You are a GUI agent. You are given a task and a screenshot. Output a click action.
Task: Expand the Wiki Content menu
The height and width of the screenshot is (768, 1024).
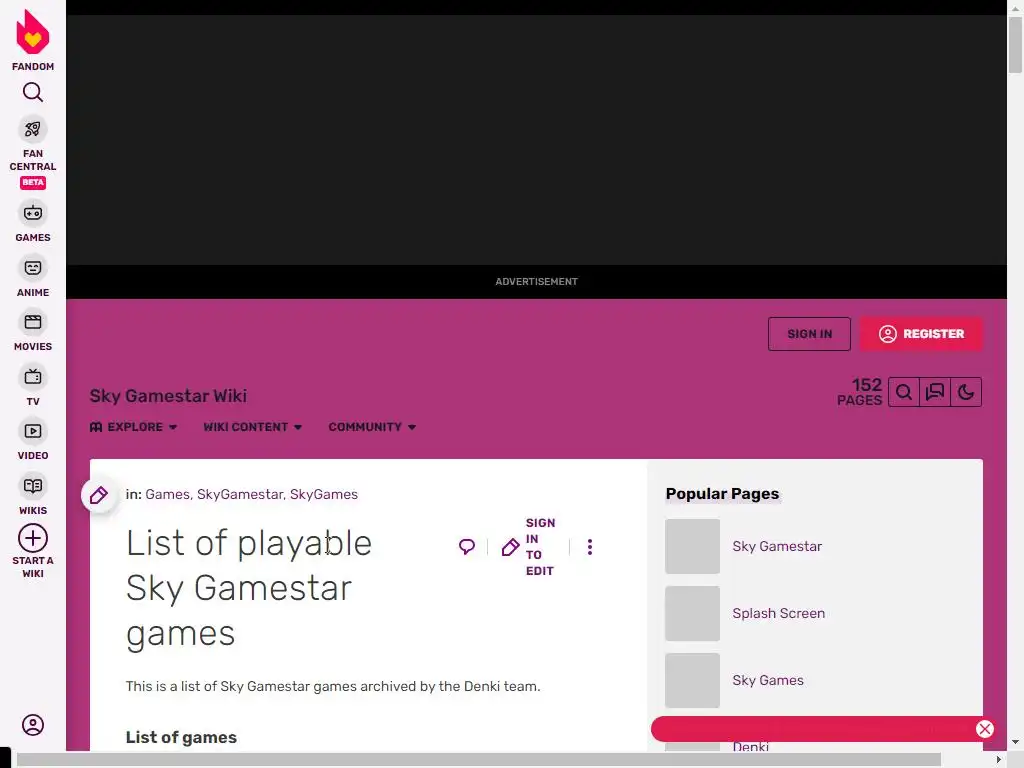[x=252, y=427]
